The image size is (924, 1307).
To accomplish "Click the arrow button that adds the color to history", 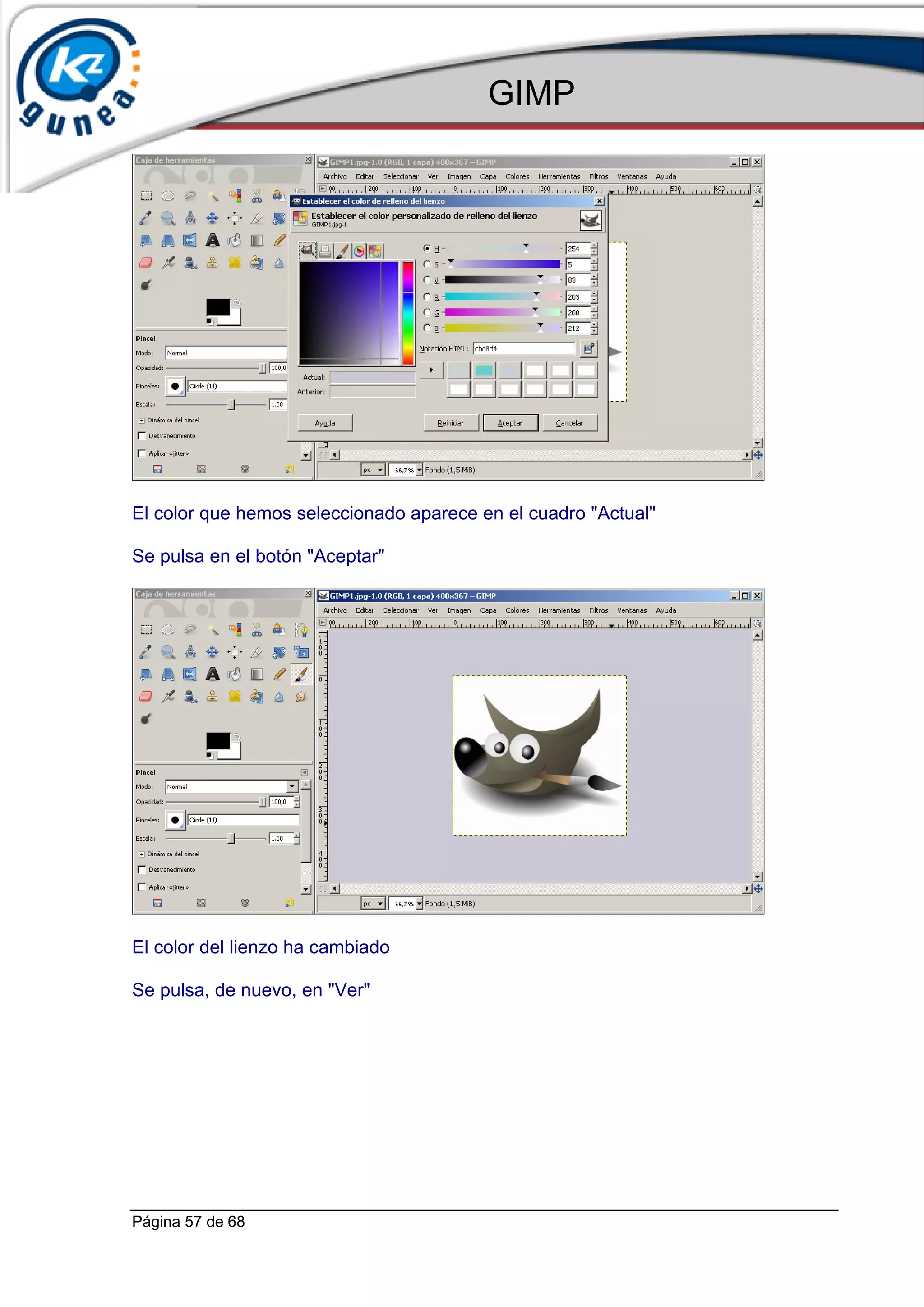I will (x=431, y=370).
